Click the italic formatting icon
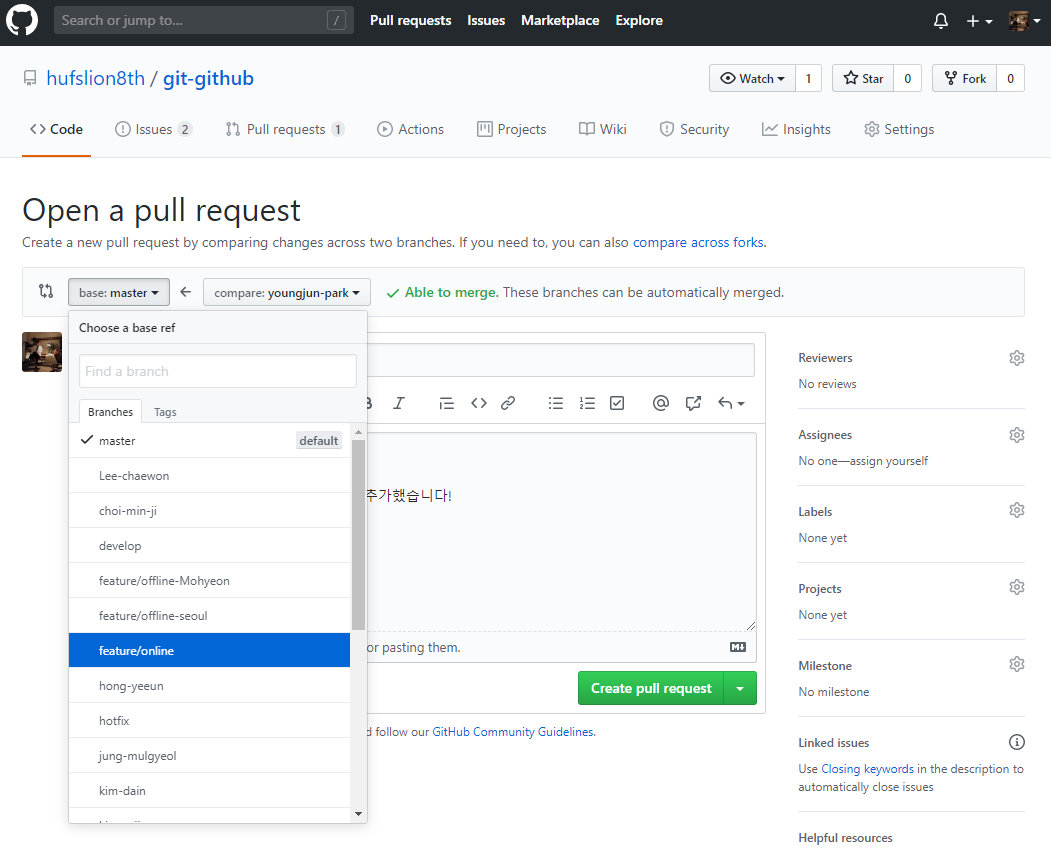The height and width of the screenshot is (850, 1051). point(399,403)
